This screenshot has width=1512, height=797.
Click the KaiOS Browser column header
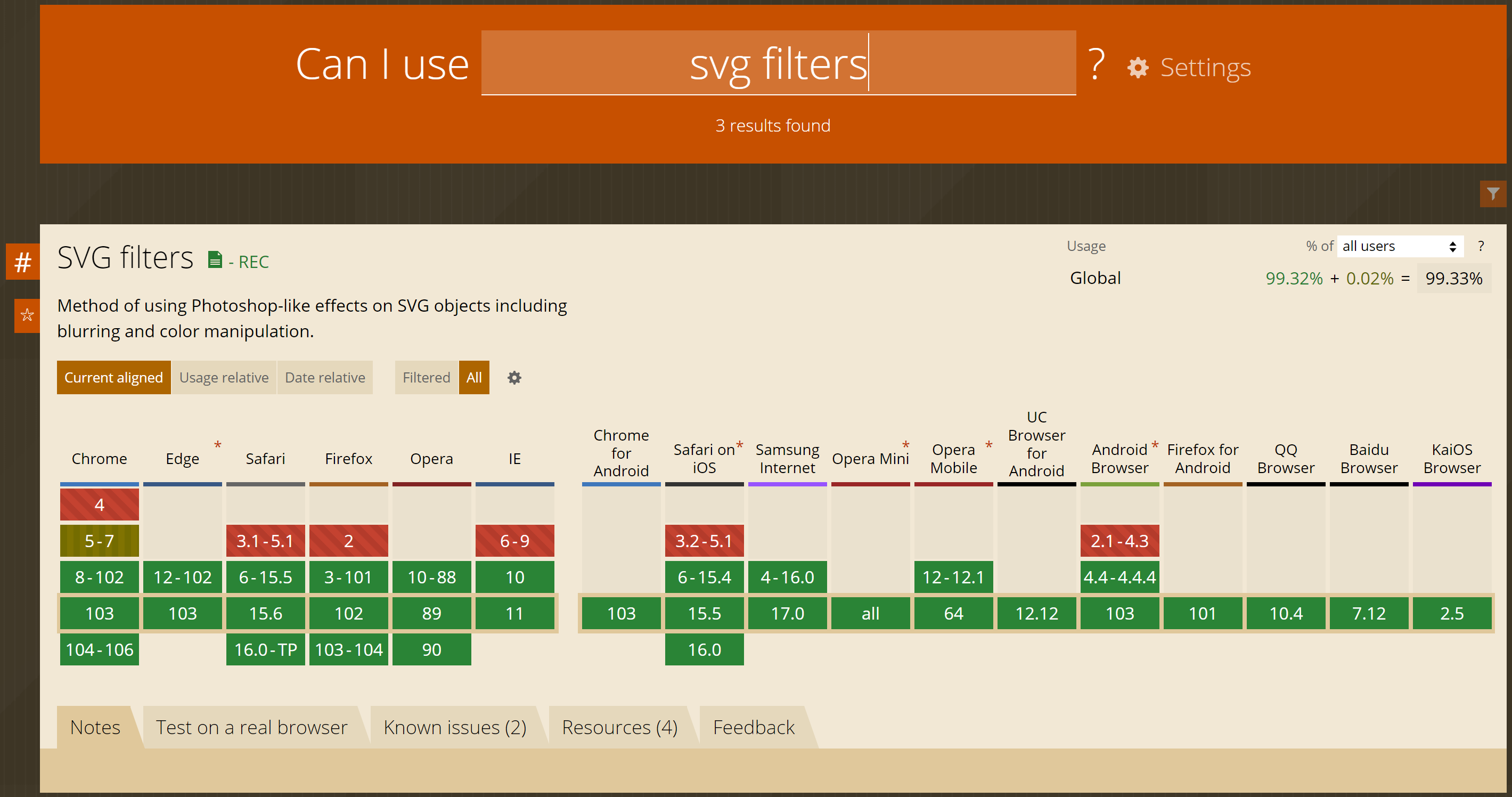pyautogui.click(x=1451, y=459)
